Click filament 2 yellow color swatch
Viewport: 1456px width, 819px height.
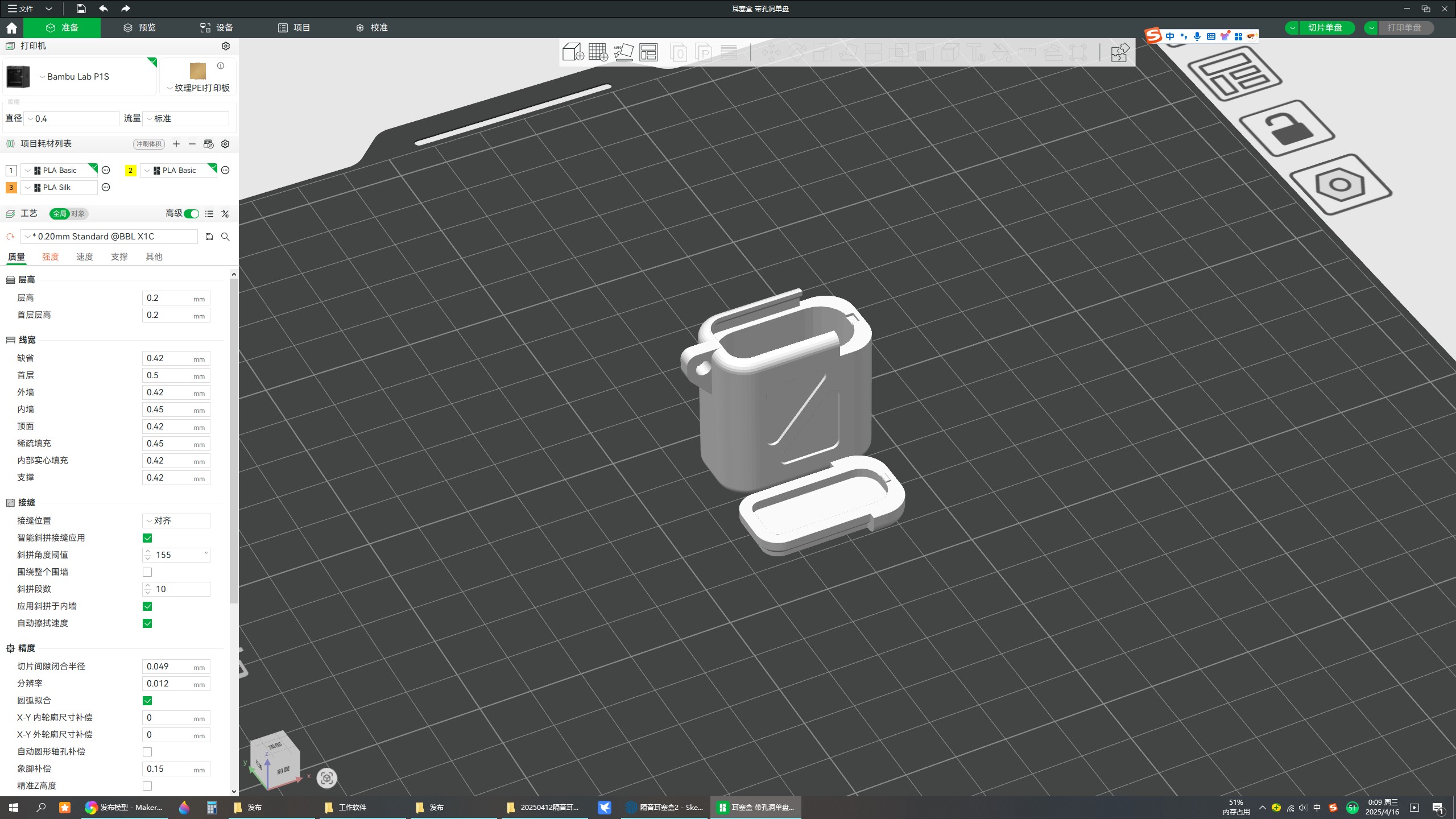130,170
